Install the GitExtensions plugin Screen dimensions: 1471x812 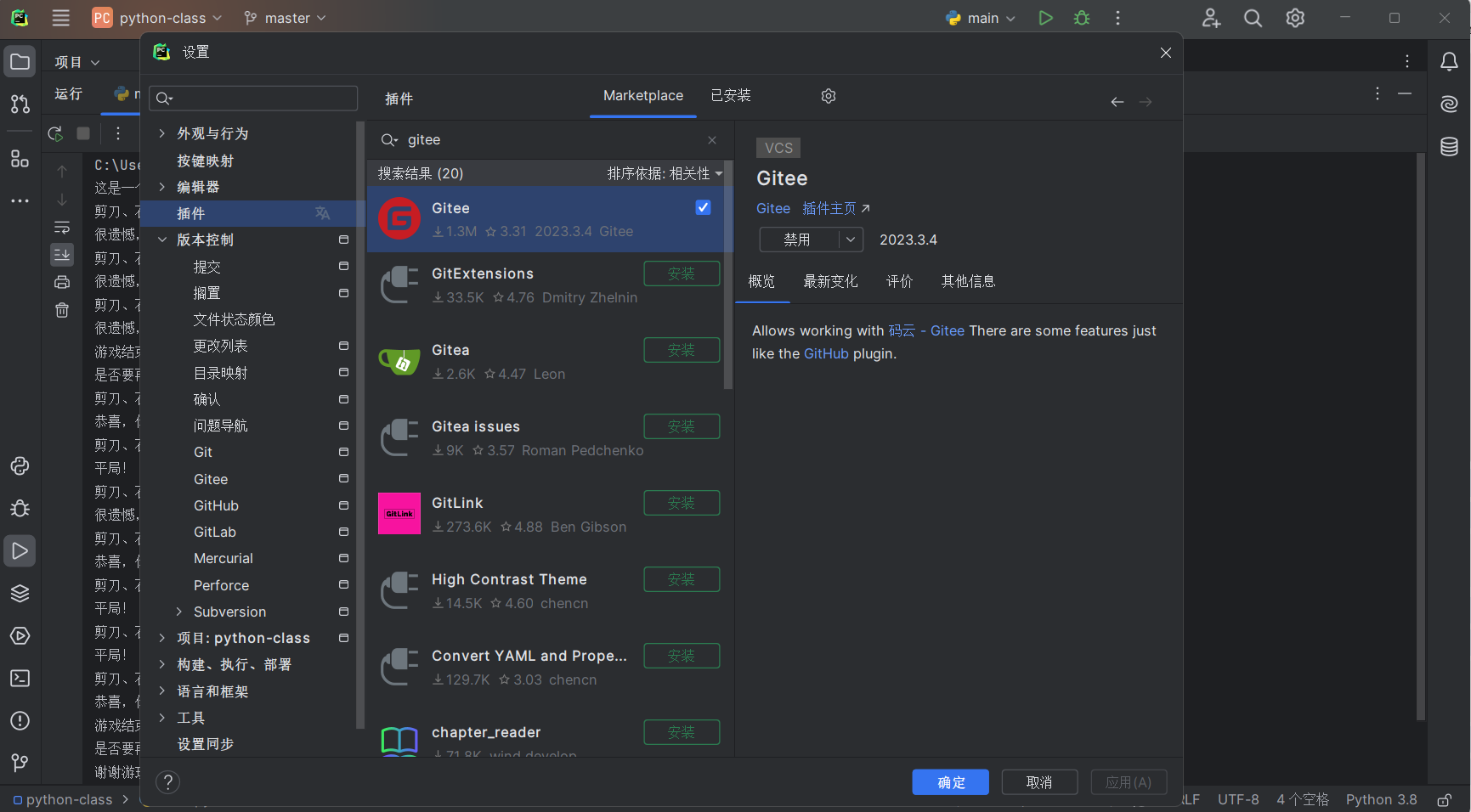tap(682, 273)
